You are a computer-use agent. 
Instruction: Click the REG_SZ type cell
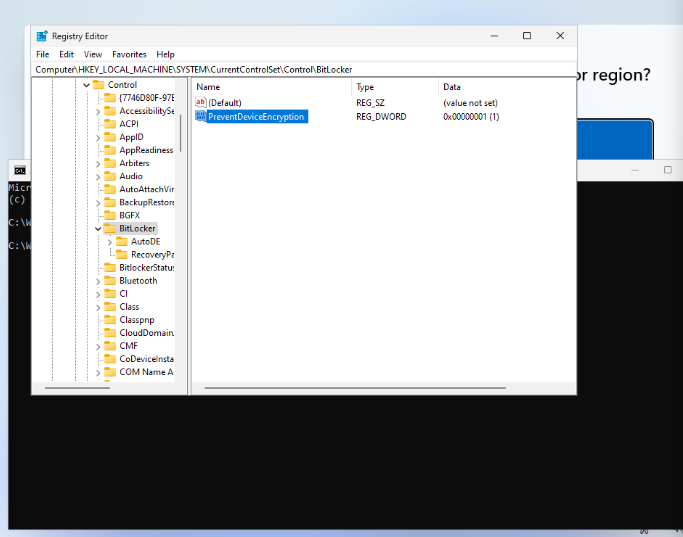(x=370, y=103)
